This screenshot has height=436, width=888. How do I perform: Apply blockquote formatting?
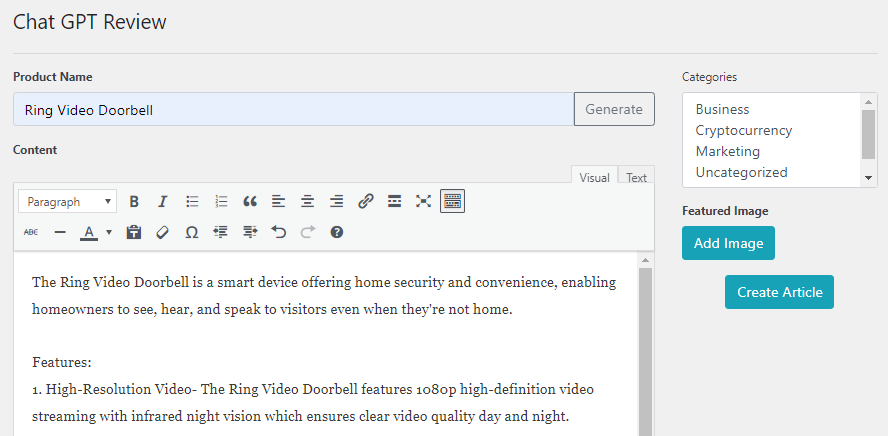point(250,201)
